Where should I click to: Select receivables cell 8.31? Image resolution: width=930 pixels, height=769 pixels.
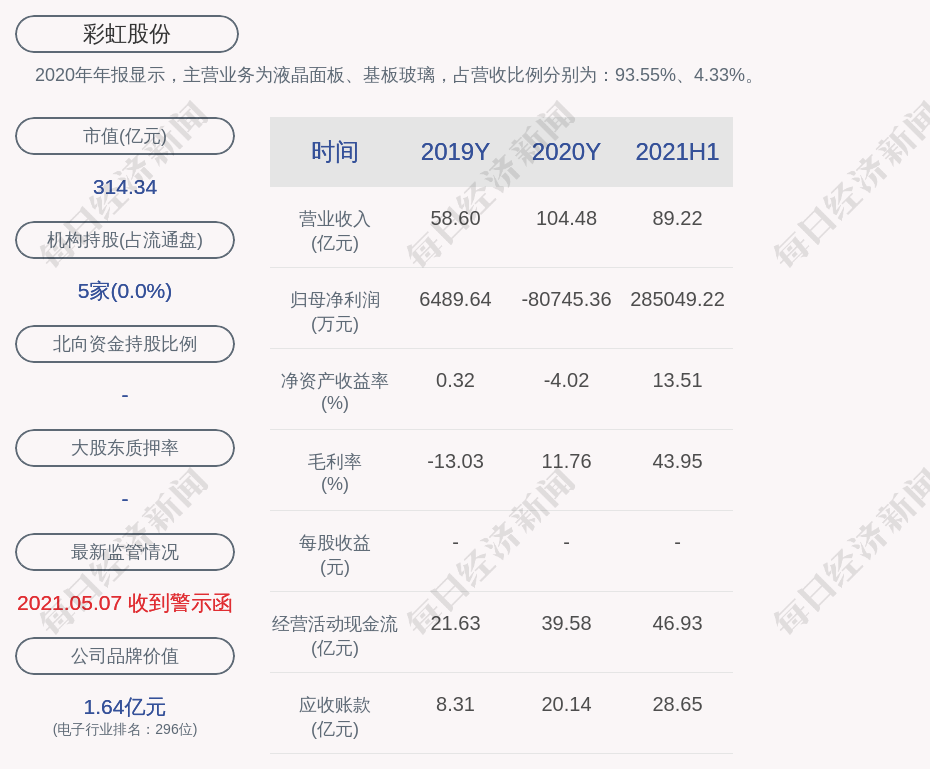[x=455, y=704]
